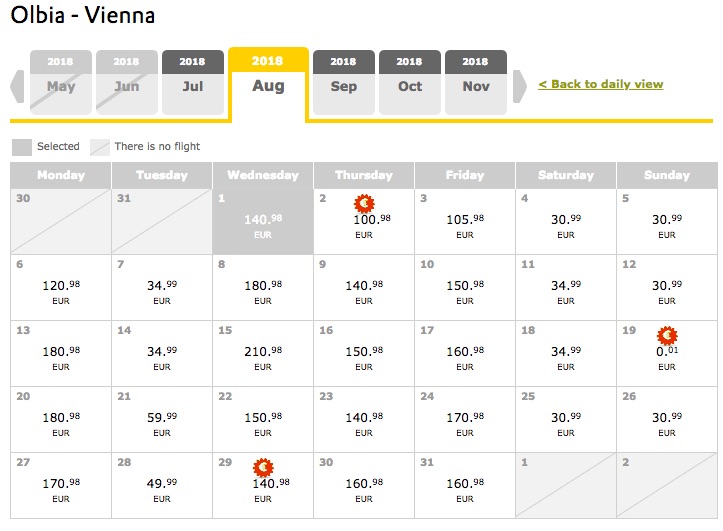Switch to the Sep 2018 tab
This screenshot has height=531, width=723.
344,82
